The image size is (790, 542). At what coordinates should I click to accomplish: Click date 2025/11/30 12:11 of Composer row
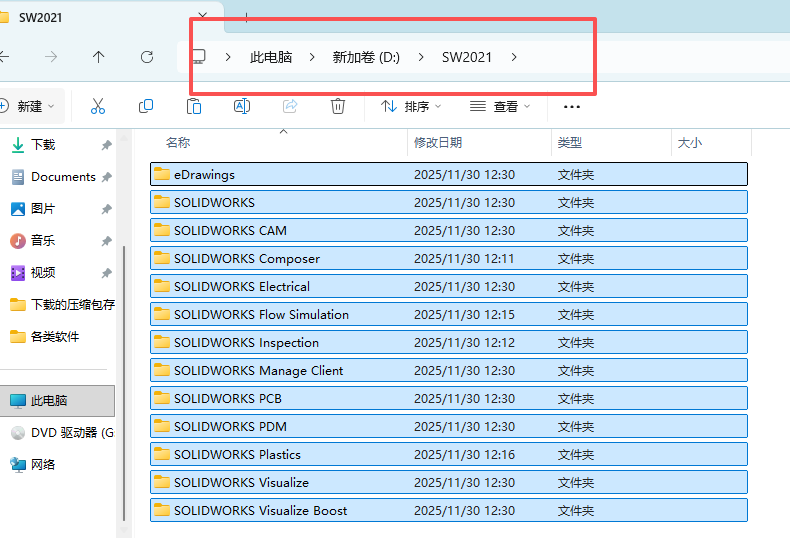coord(464,258)
